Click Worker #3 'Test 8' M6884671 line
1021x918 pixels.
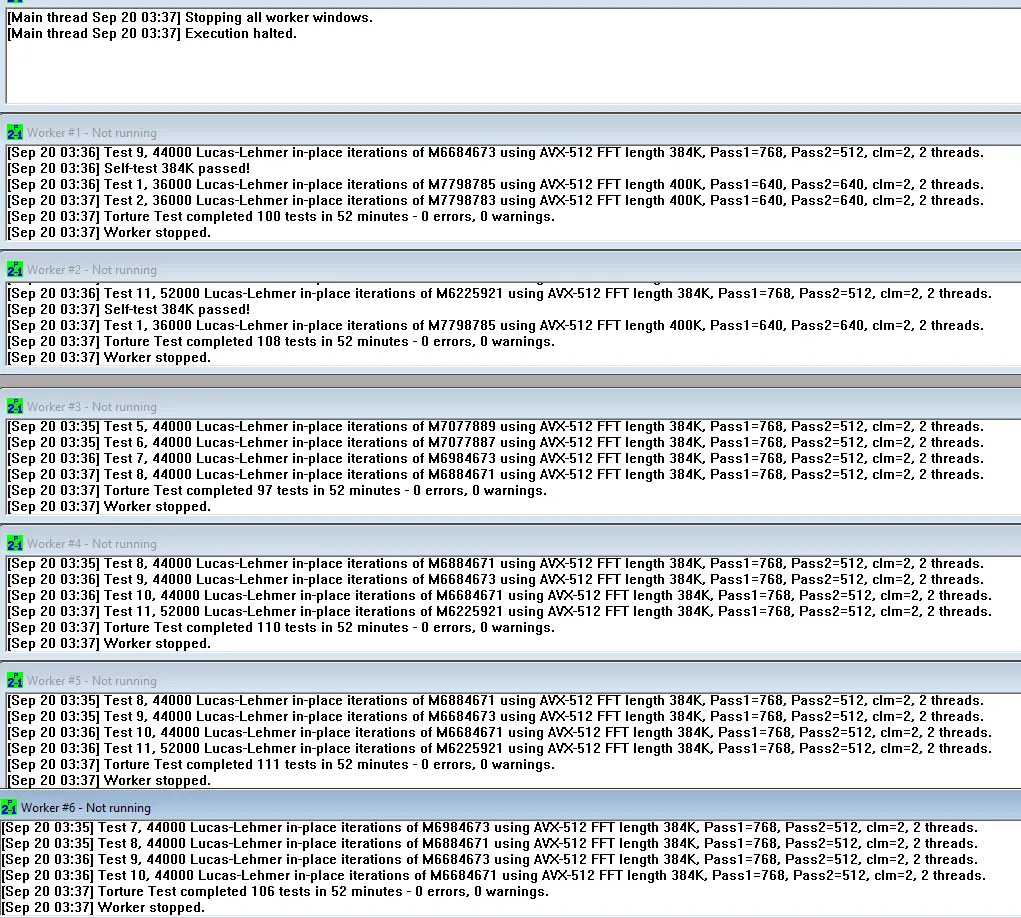[496, 474]
